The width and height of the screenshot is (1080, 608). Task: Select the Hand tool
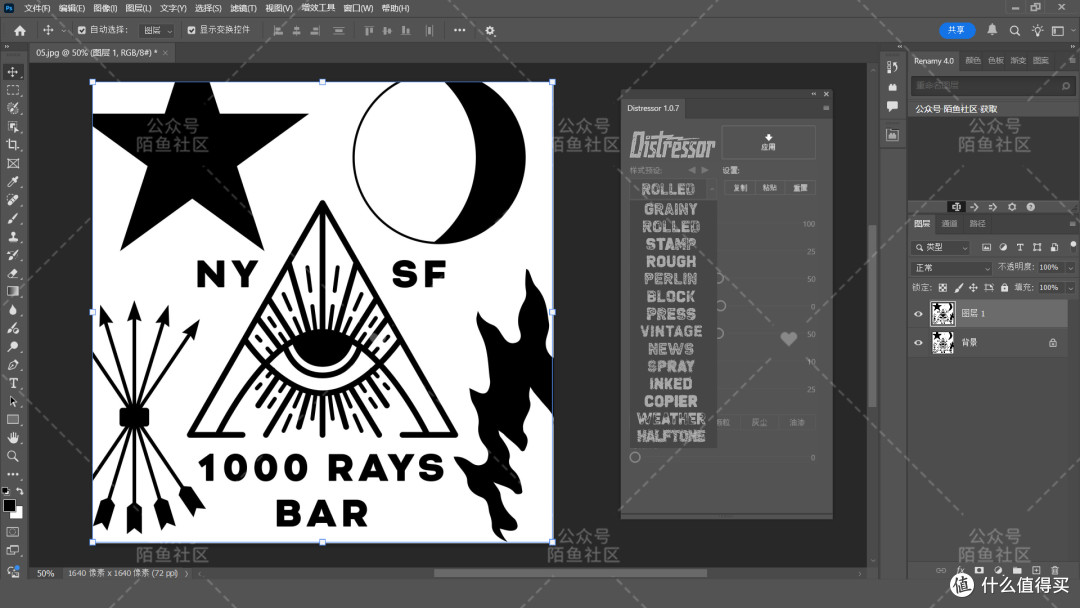12,437
